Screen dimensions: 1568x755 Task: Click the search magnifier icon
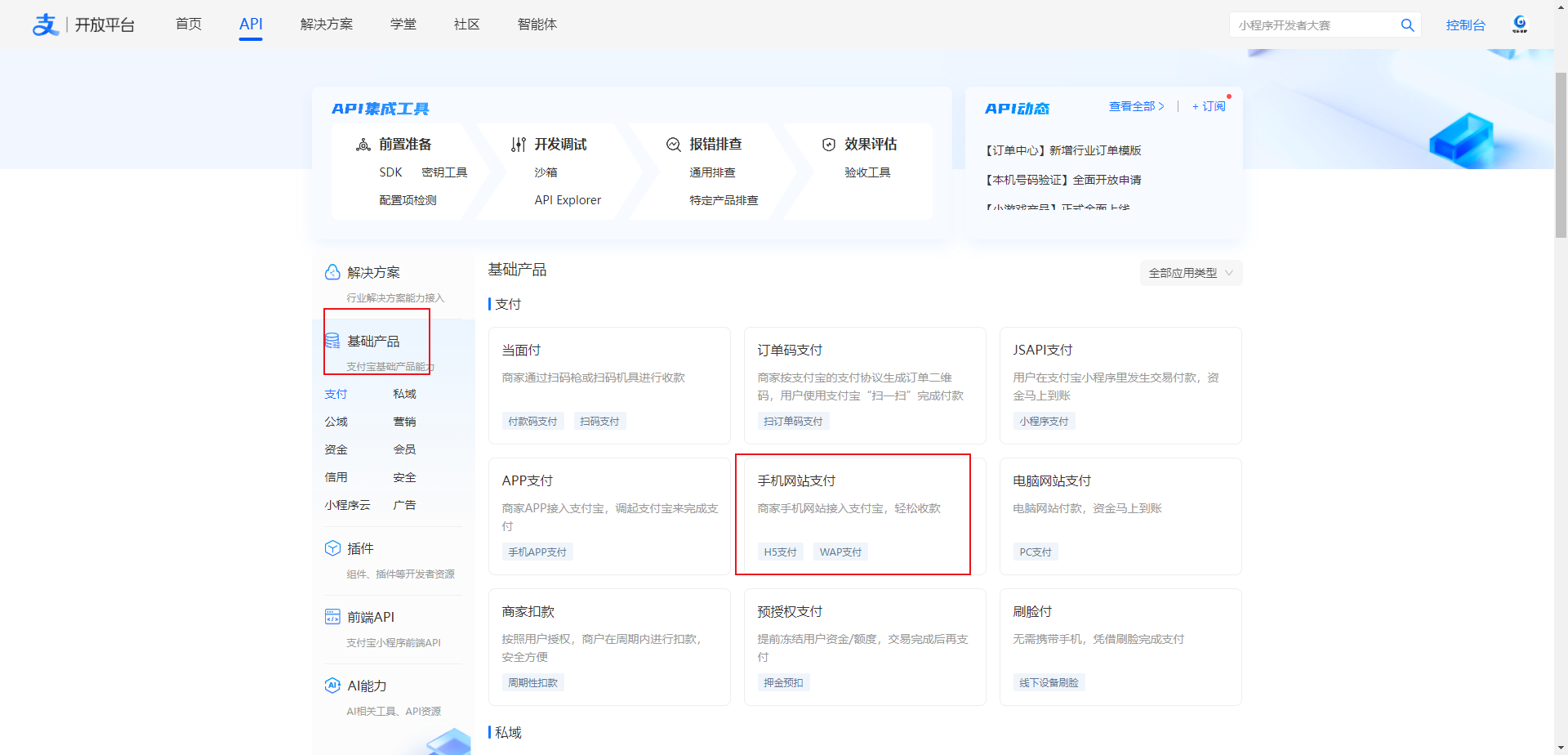[1407, 25]
